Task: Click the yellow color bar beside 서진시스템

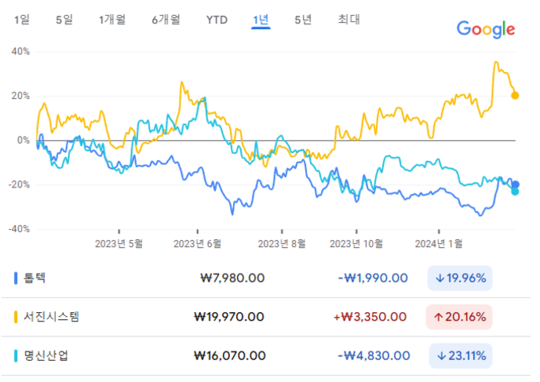Action: click(x=15, y=317)
